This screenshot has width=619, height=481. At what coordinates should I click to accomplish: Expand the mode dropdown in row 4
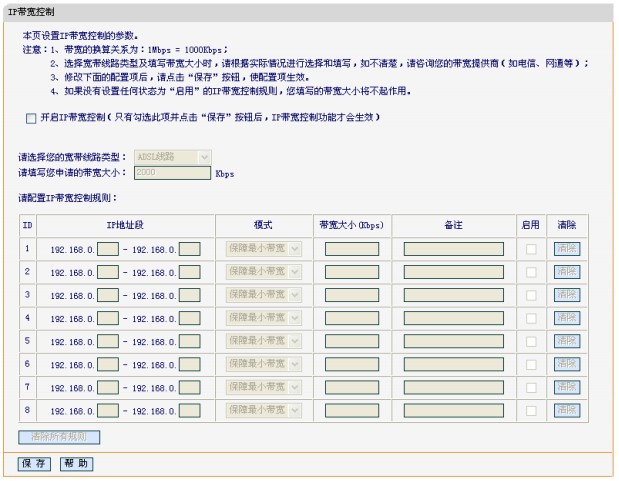(x=264, y=318)
